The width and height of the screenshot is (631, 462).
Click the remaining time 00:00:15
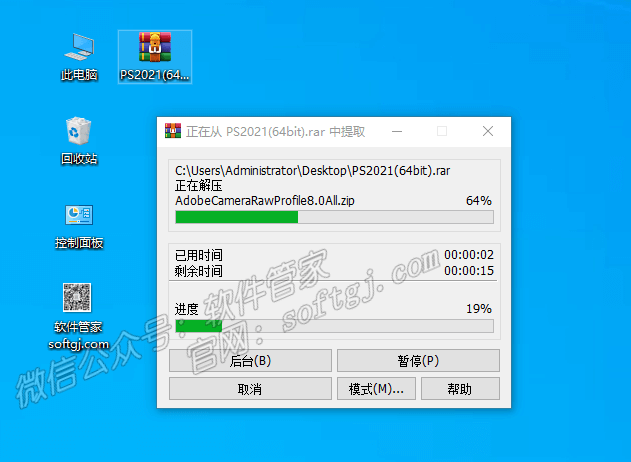(469, 270)
